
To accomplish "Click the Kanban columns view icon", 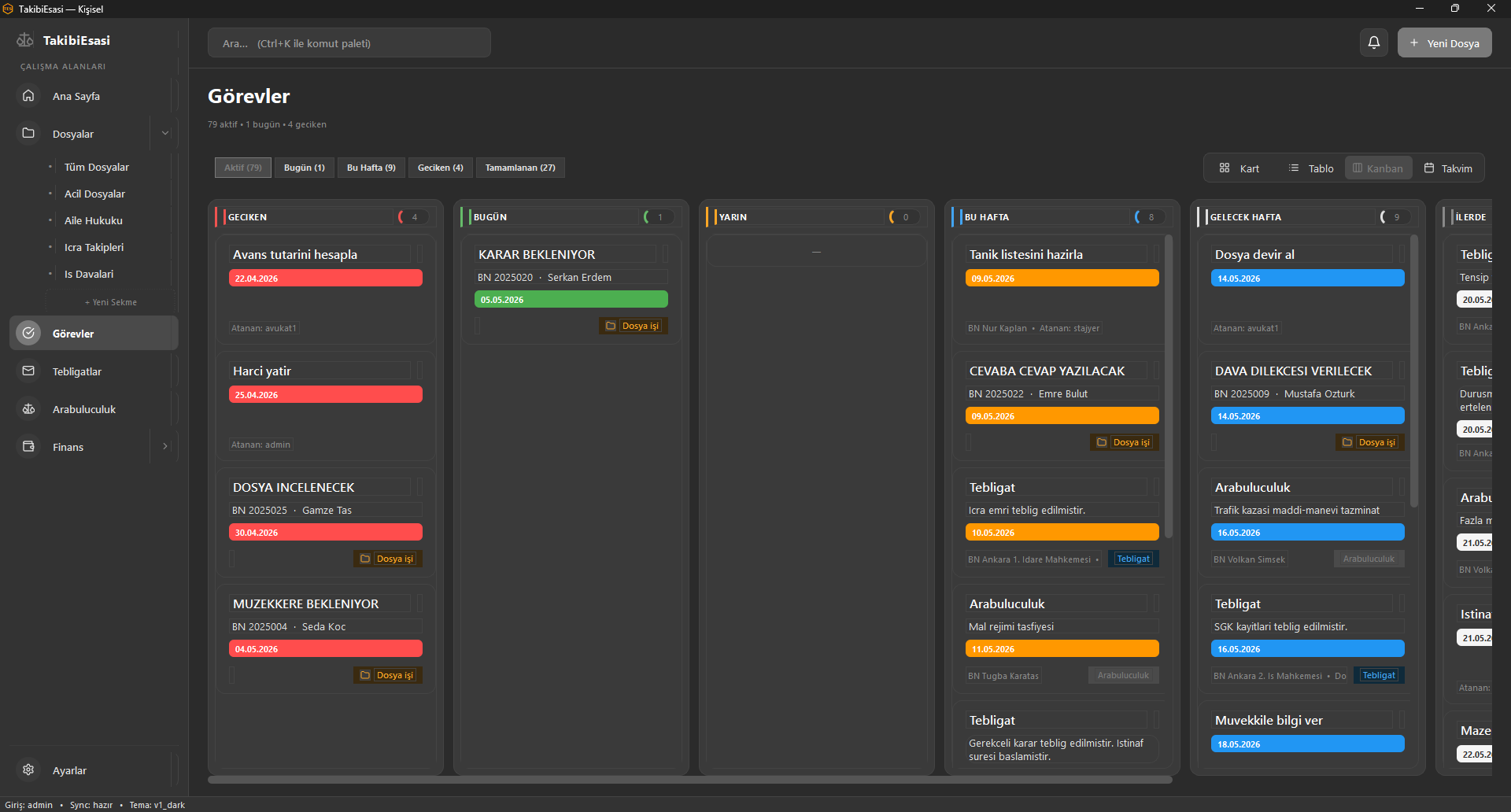I will pos(1358,168).
